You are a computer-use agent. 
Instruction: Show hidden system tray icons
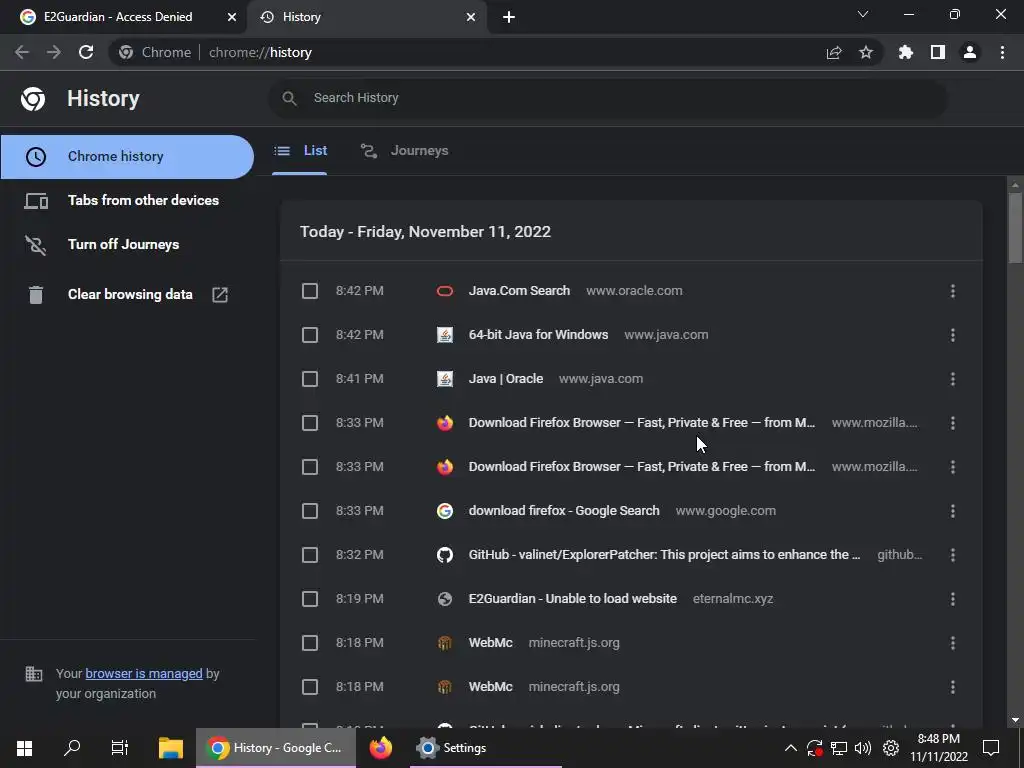pos(790,748)
